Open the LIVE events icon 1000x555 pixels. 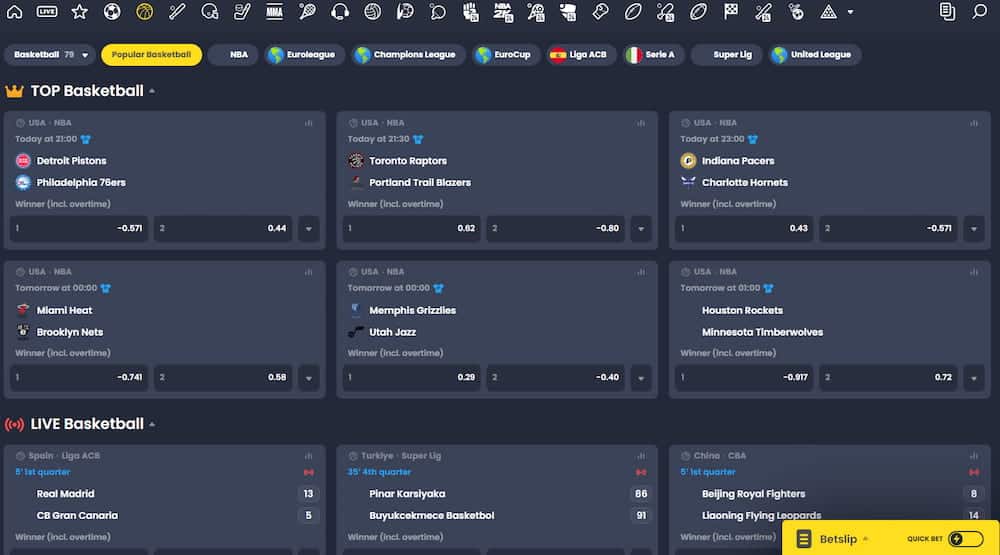(x=47, y=11)
